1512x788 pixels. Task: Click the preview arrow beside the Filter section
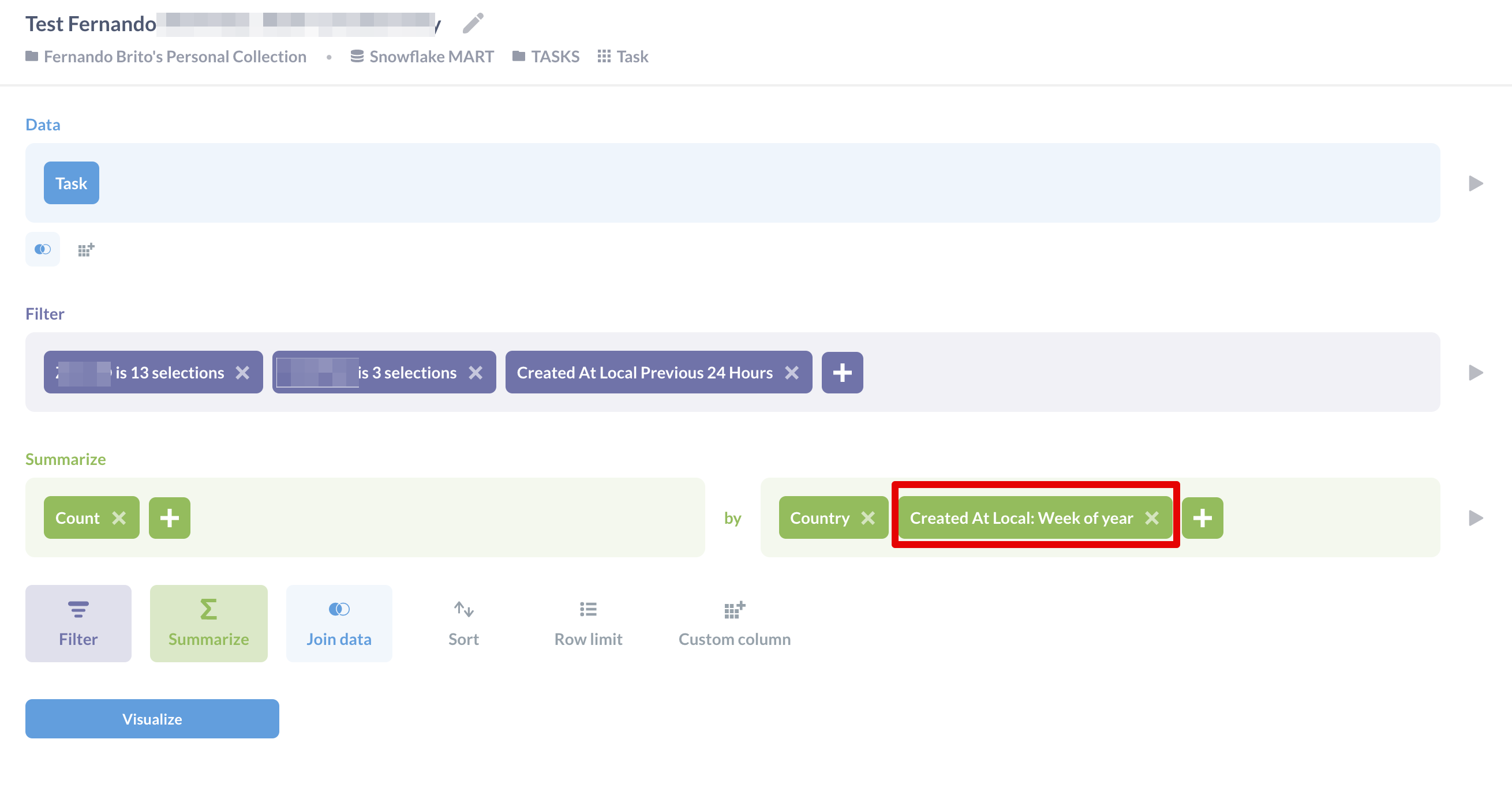point(1477,372)
